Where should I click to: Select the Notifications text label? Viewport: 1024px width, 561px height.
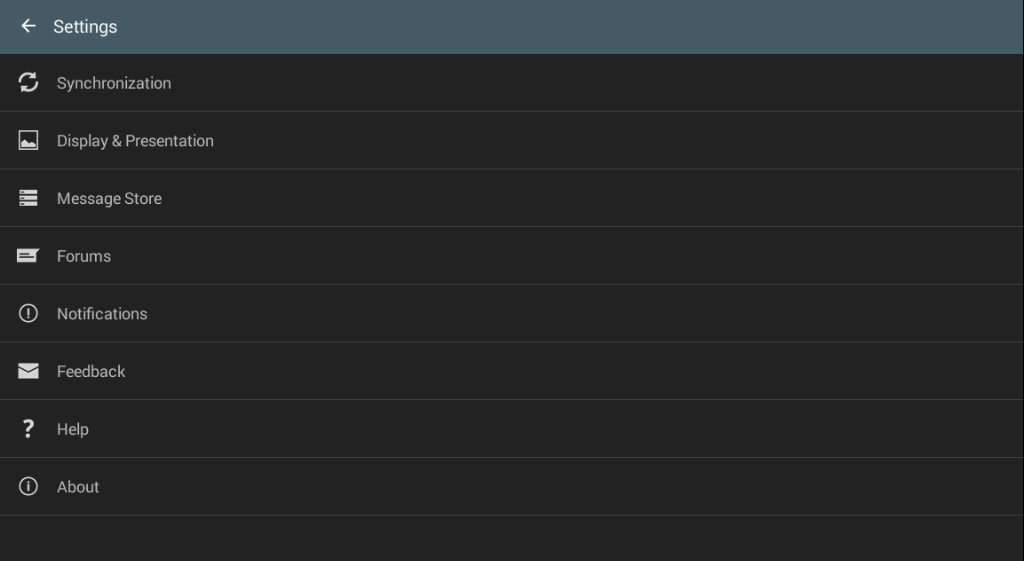point(102,314)
